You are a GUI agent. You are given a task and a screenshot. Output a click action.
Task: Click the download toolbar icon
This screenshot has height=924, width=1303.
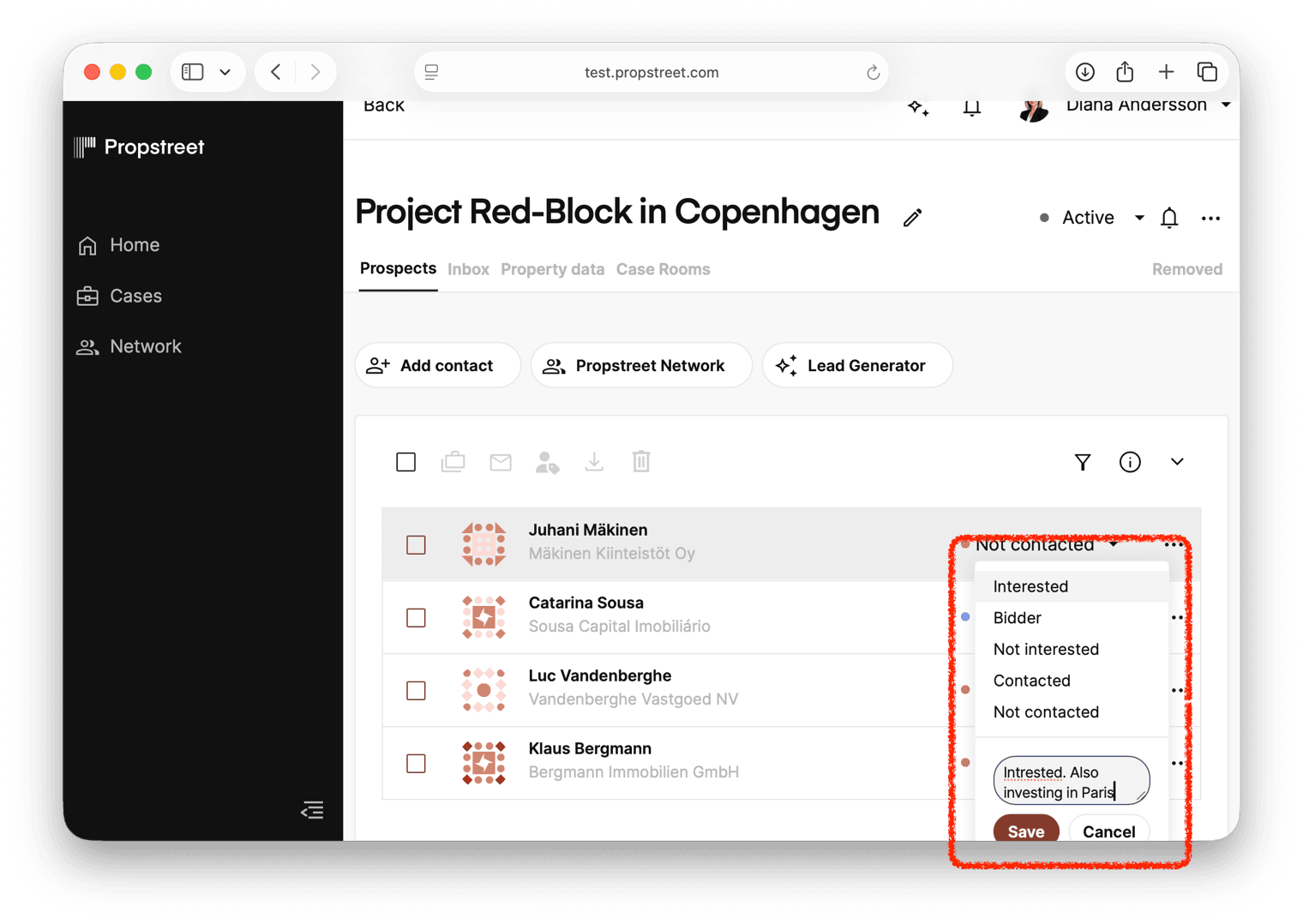tap(594, 462)
